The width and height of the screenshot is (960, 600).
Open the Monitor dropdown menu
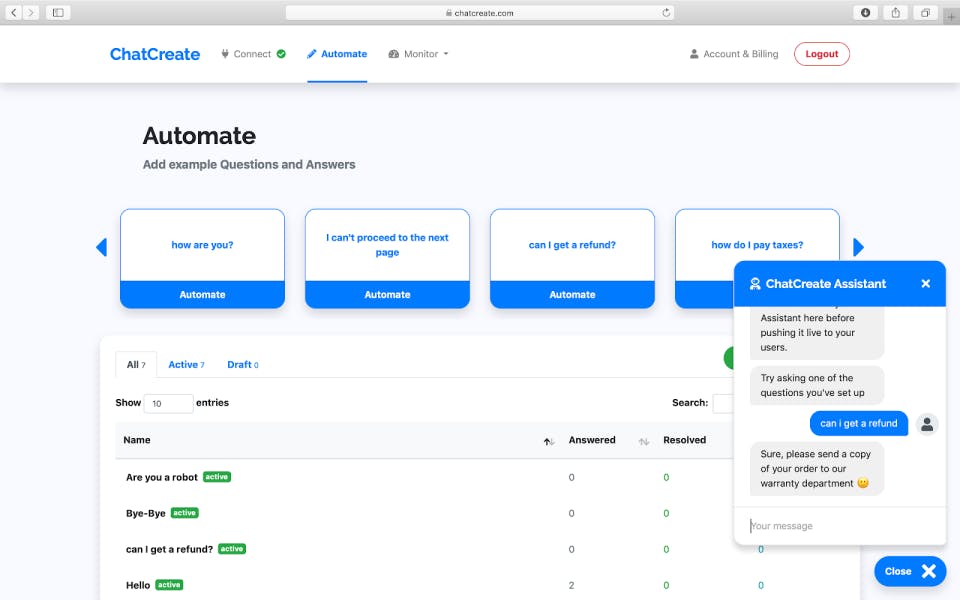(419, 54)
